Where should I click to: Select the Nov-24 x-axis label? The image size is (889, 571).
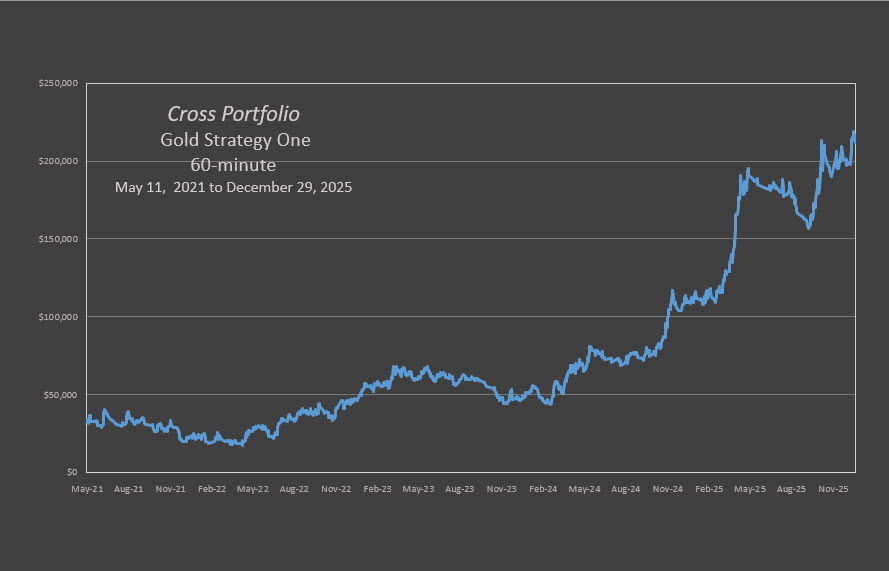point(667,490)
